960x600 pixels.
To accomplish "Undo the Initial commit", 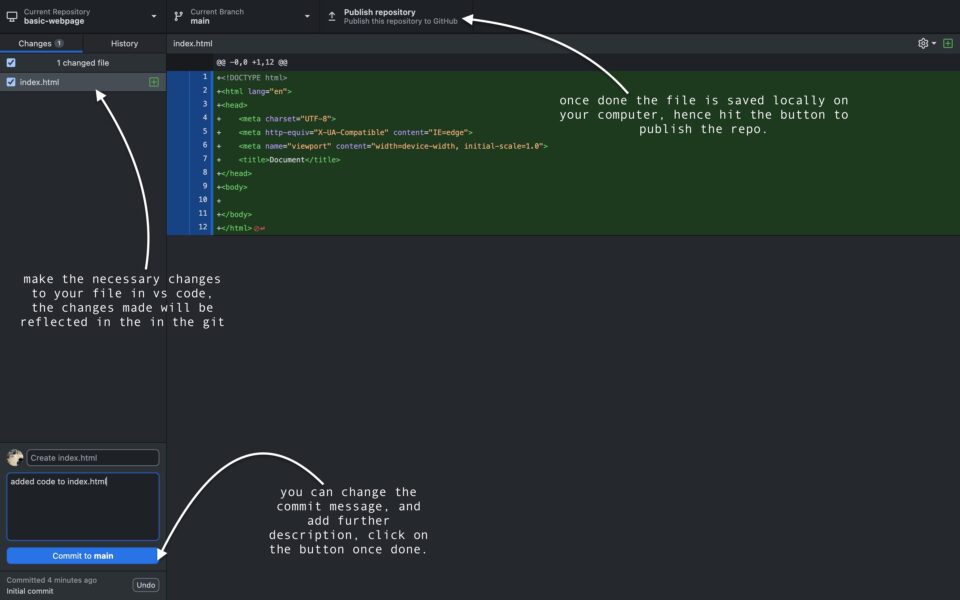I will click(x=145, y=584).
